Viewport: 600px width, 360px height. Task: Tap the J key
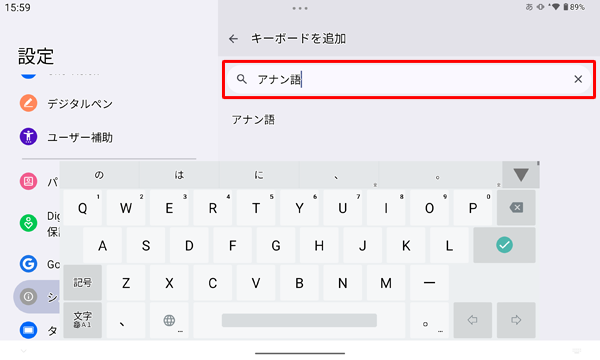coord(363,245)
